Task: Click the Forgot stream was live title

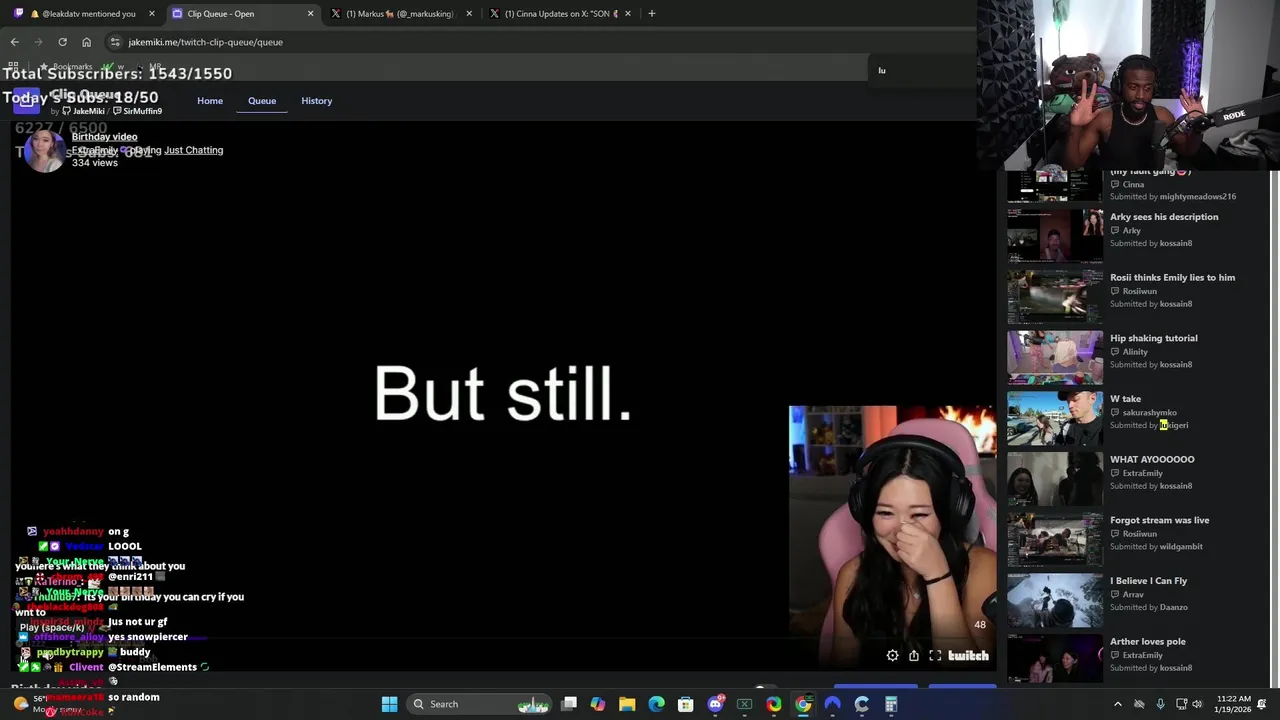Action: [1159, 520]
